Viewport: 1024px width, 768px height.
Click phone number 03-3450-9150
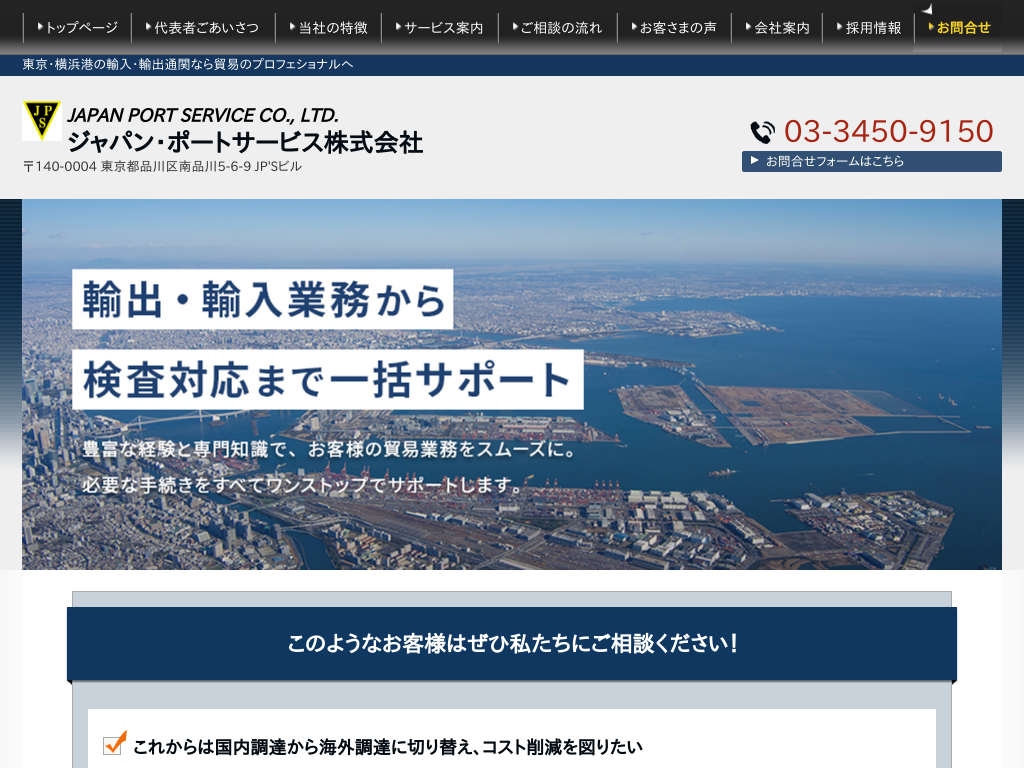[x=888, y=132]
